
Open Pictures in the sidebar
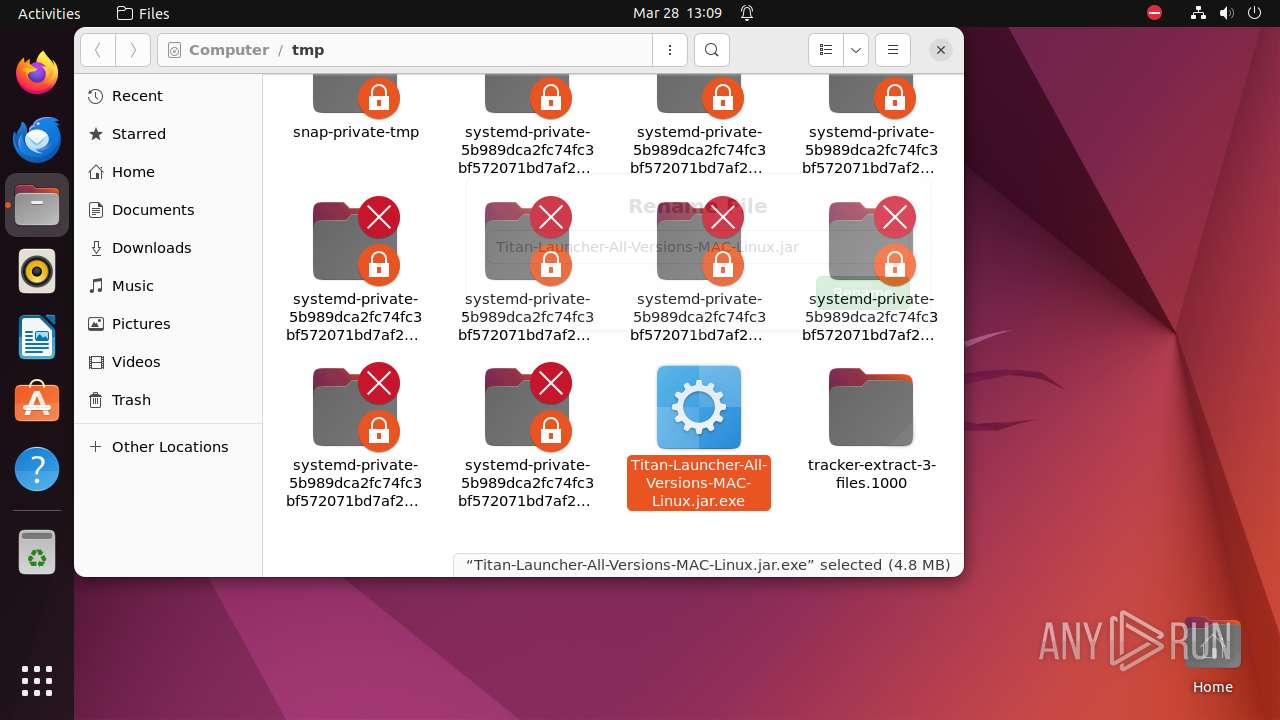point(168,324)
